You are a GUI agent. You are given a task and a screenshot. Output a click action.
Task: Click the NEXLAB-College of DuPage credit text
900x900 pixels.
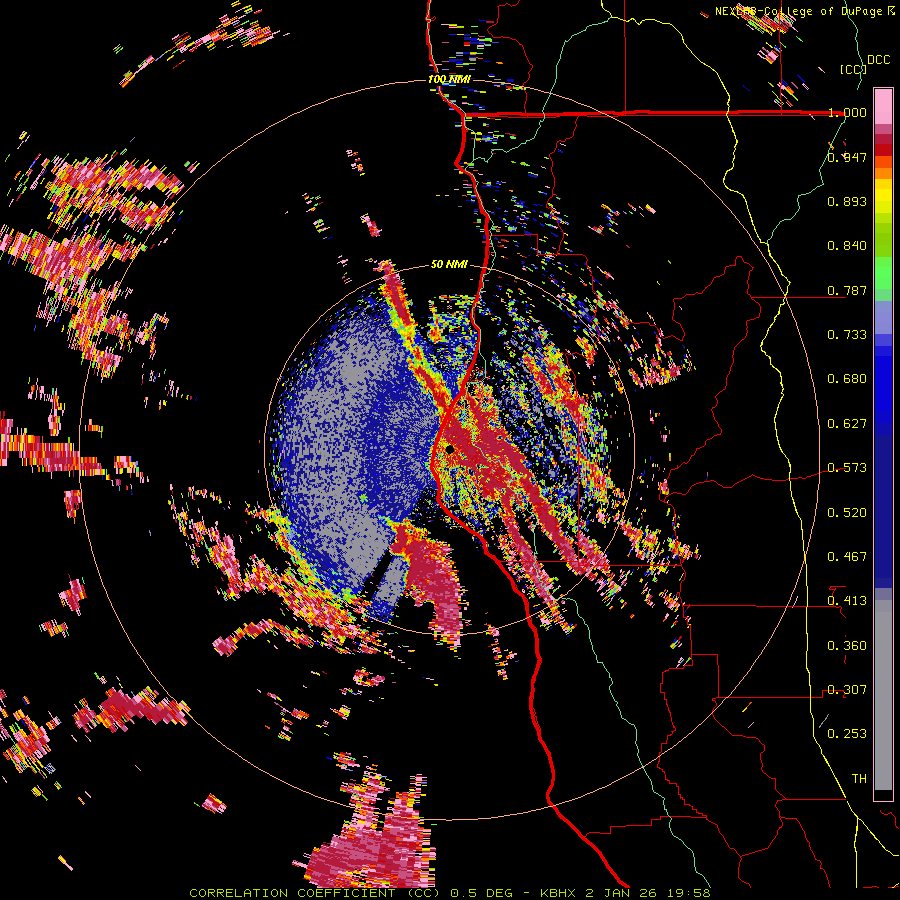800,11
